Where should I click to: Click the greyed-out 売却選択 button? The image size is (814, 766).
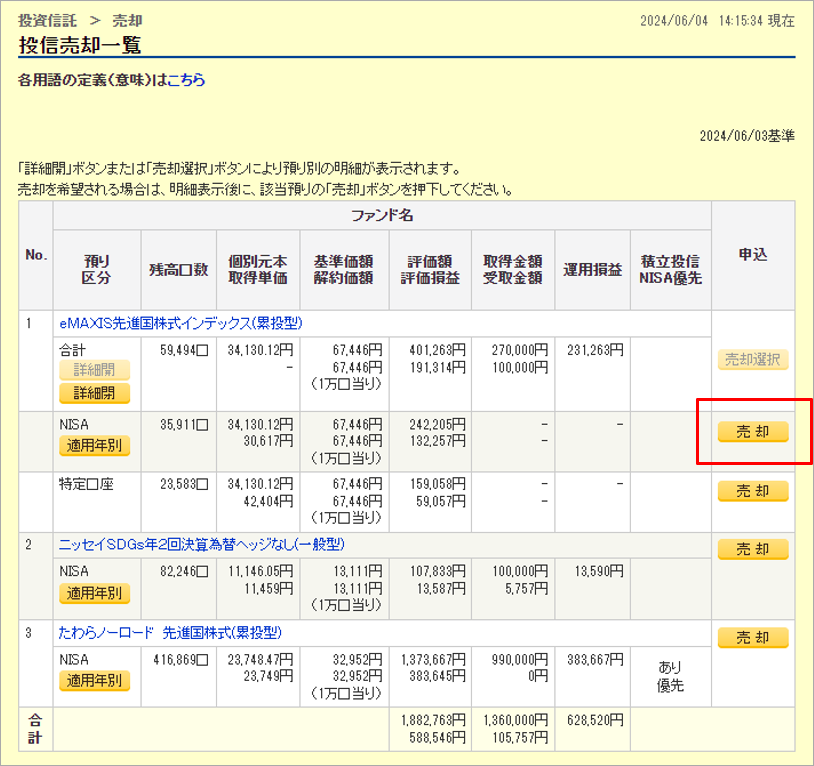pyautogui.click(x=752, y=360)
